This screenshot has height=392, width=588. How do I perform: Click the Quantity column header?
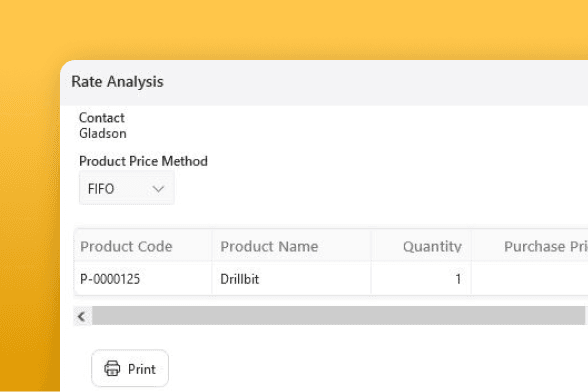(432, 246)
